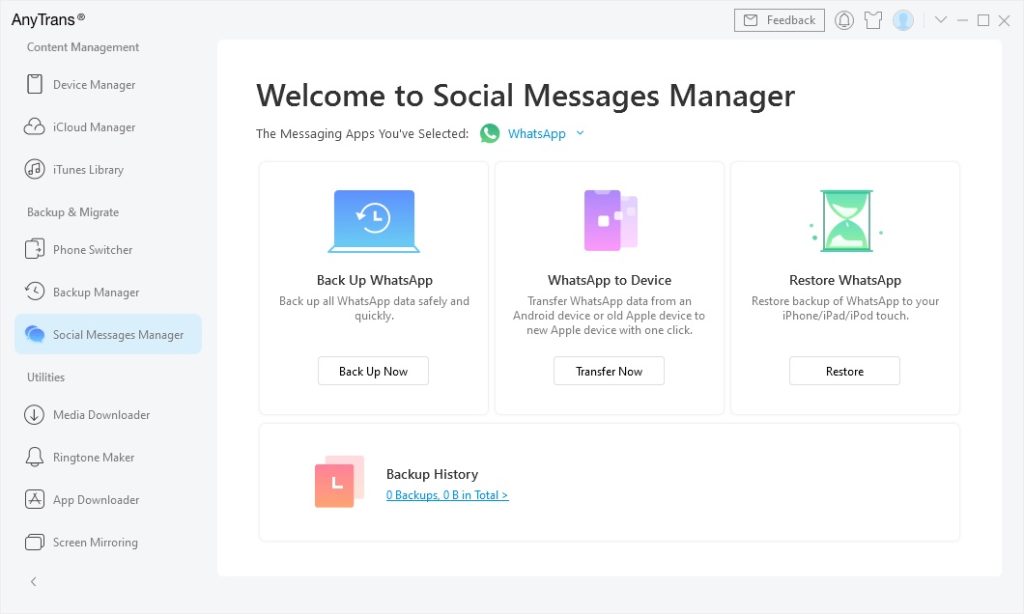Open App Downloader utility
1024x614 pixels.
pyautogui.click(x=108, y=500)
